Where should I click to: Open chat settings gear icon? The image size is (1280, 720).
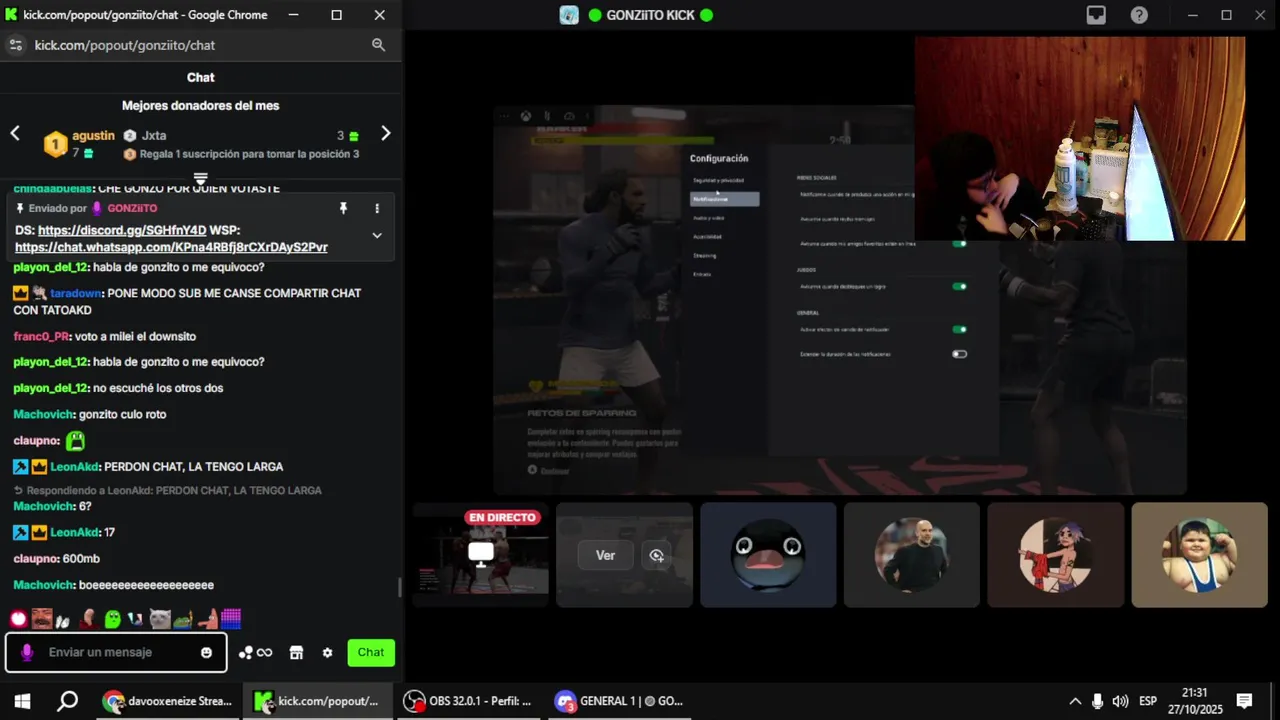[x=327, y=652]
